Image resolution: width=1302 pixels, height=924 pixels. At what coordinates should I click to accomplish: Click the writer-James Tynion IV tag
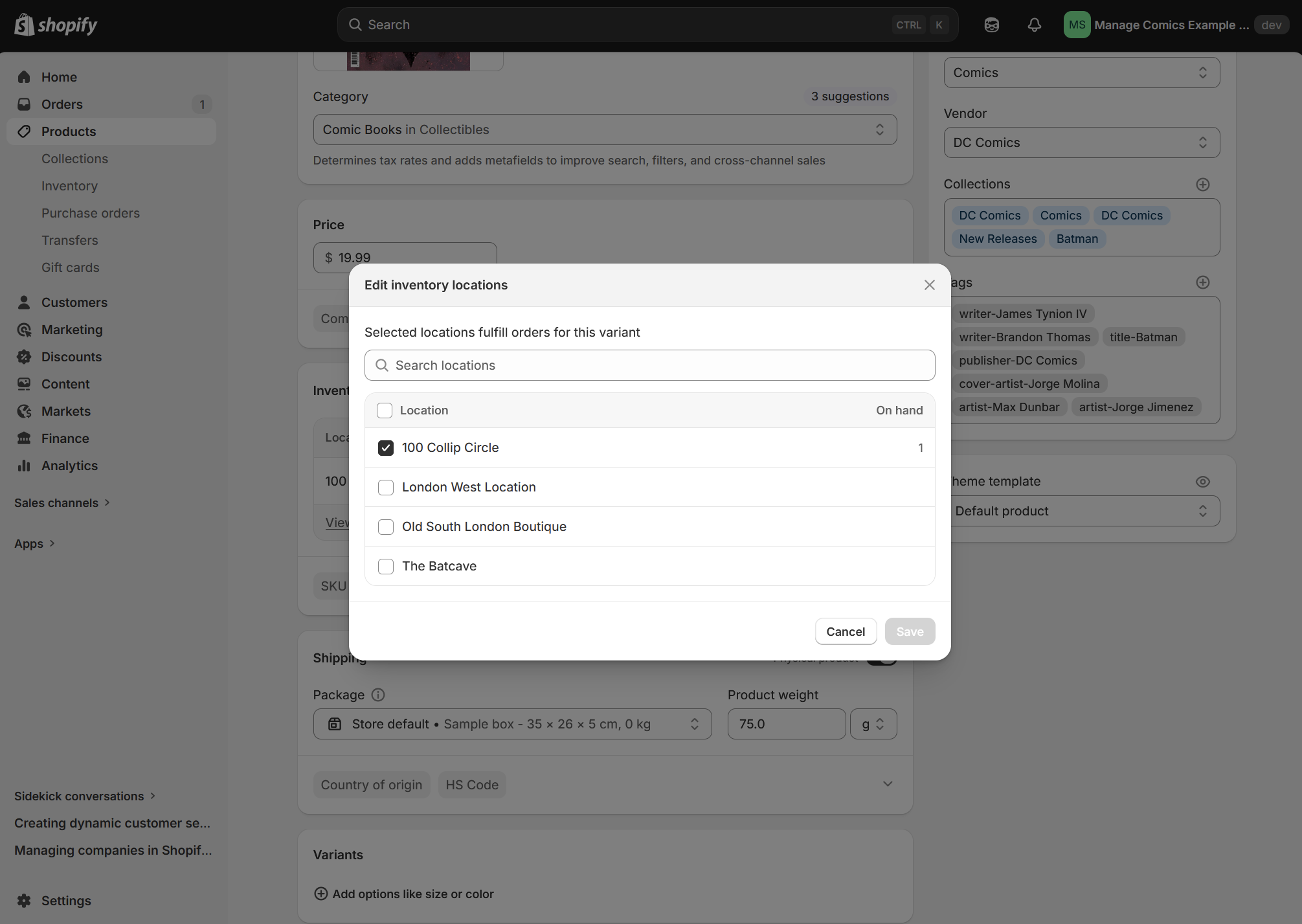1023,314
